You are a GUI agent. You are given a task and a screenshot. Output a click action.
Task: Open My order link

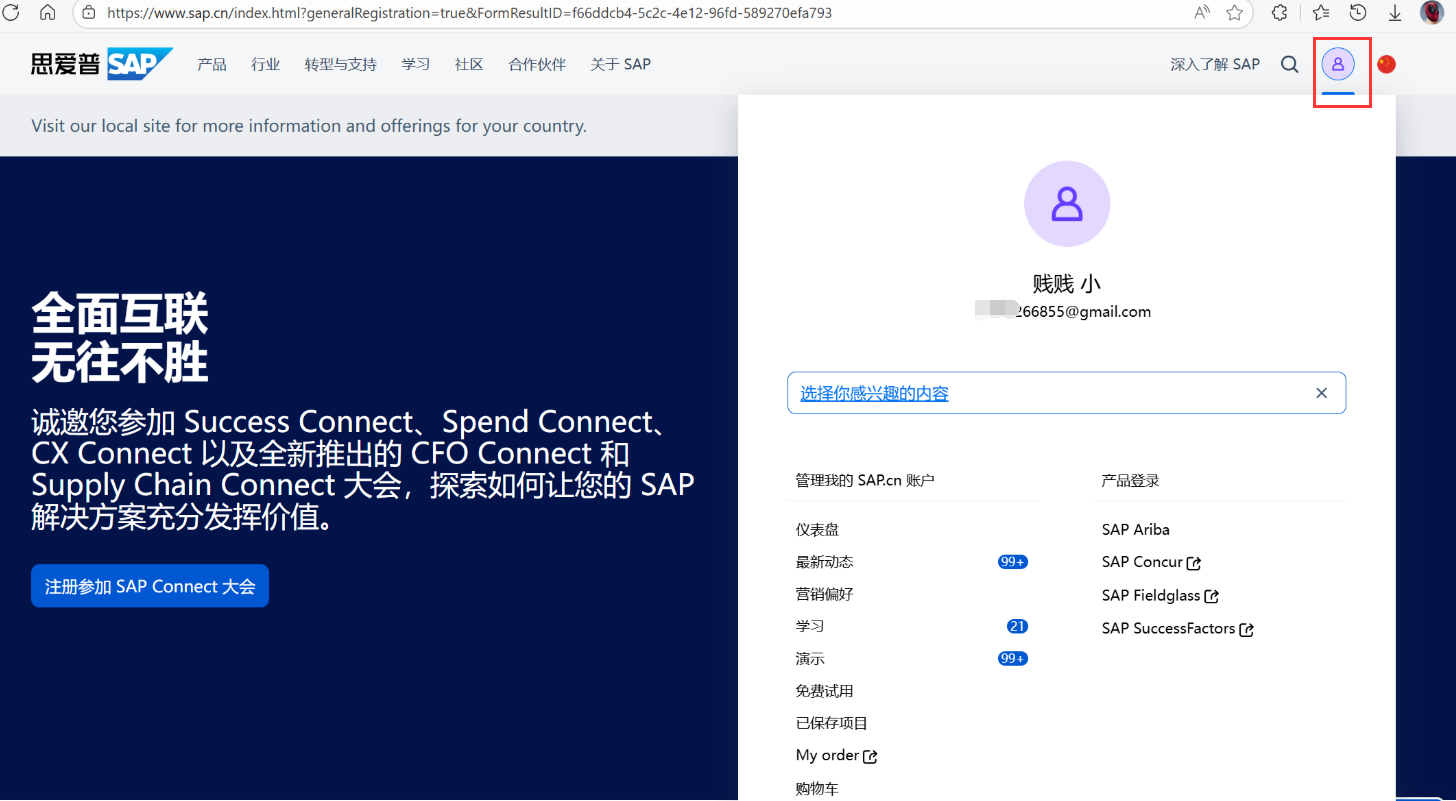(x=828, y=755)
